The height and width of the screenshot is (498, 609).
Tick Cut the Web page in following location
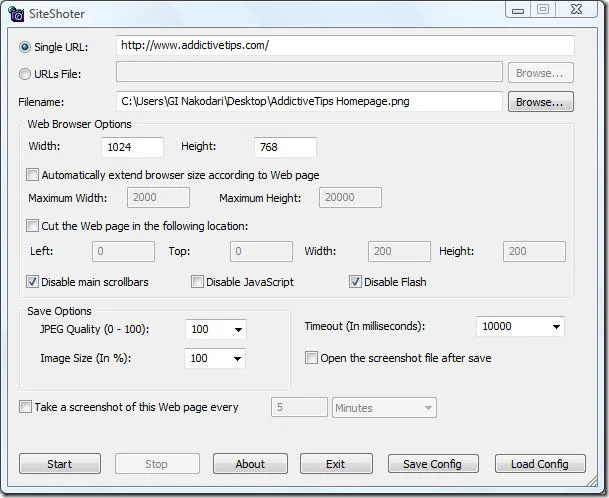coord(32,226)
